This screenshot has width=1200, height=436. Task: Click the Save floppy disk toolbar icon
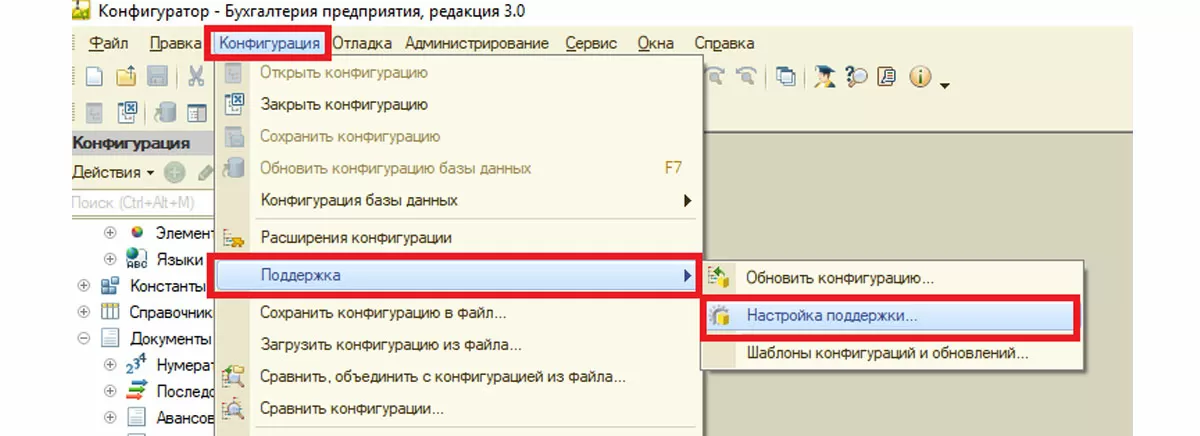click(157, 76)
